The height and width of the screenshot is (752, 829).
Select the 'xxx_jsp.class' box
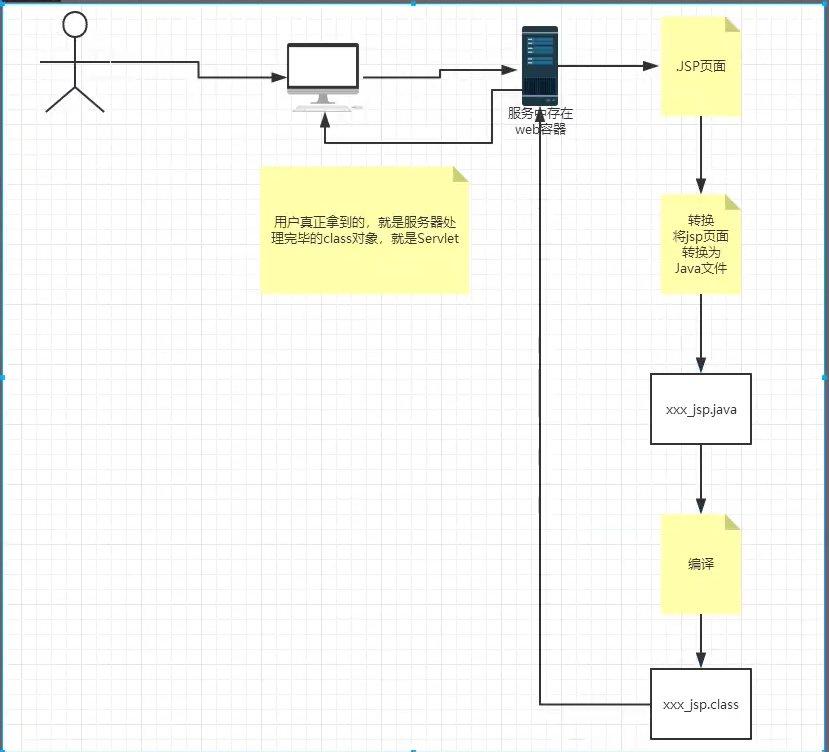tap(701, 704)
